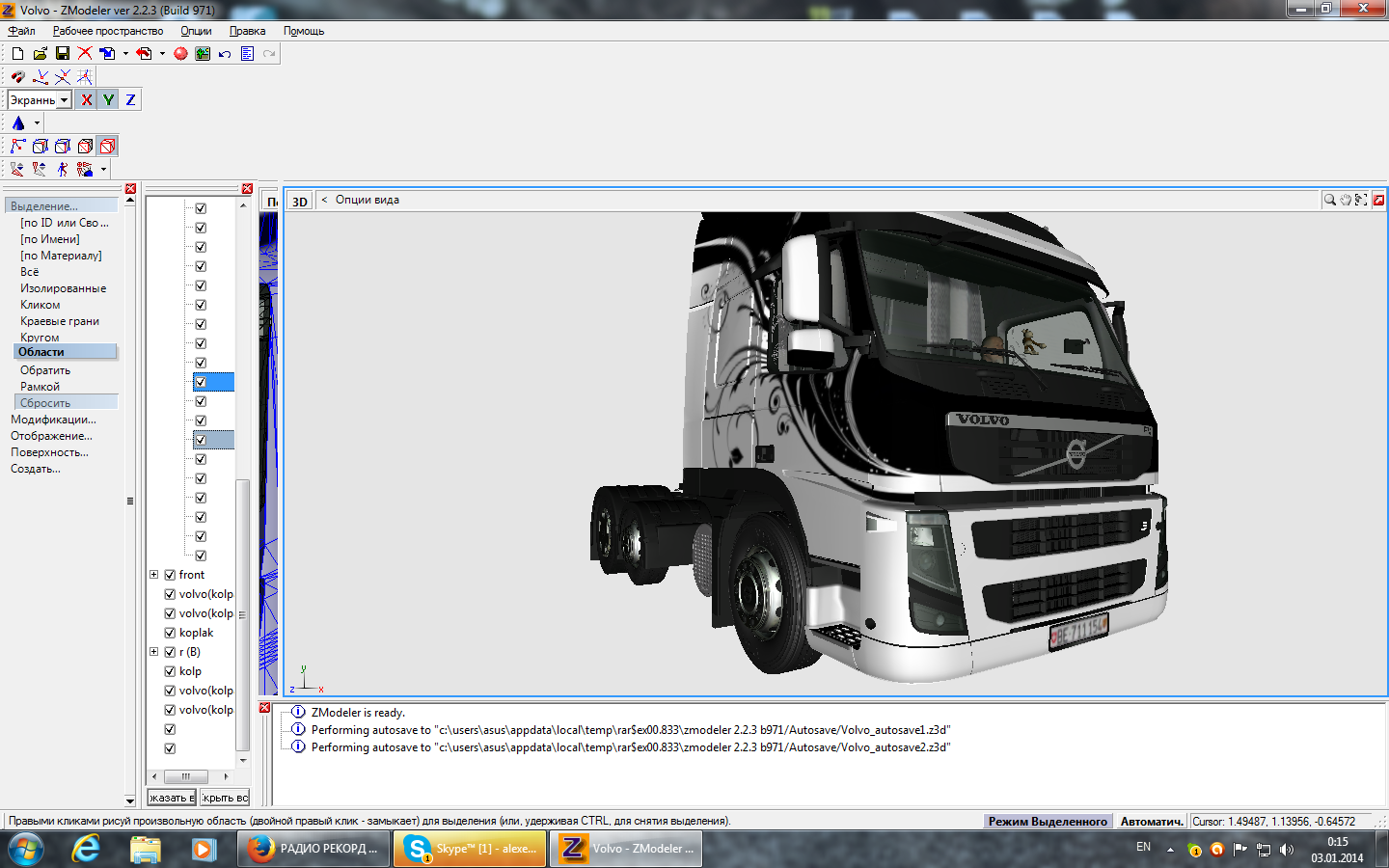The height and width of the screenshot is (868, 1389).
Task: Click the magnet snapping tool icon
Action: tap(17, 77)
